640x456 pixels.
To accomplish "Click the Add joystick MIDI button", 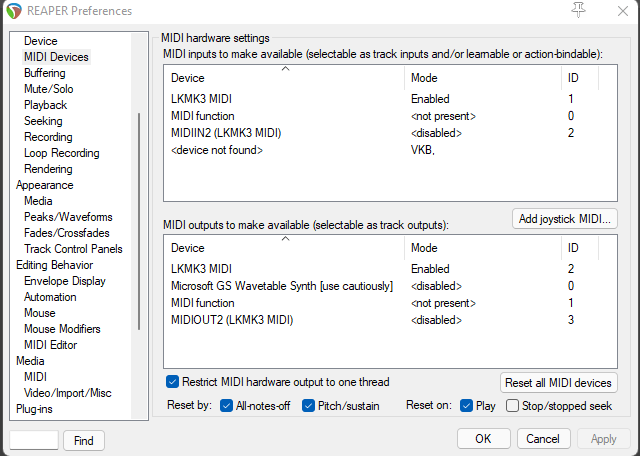I will [564, 218].
